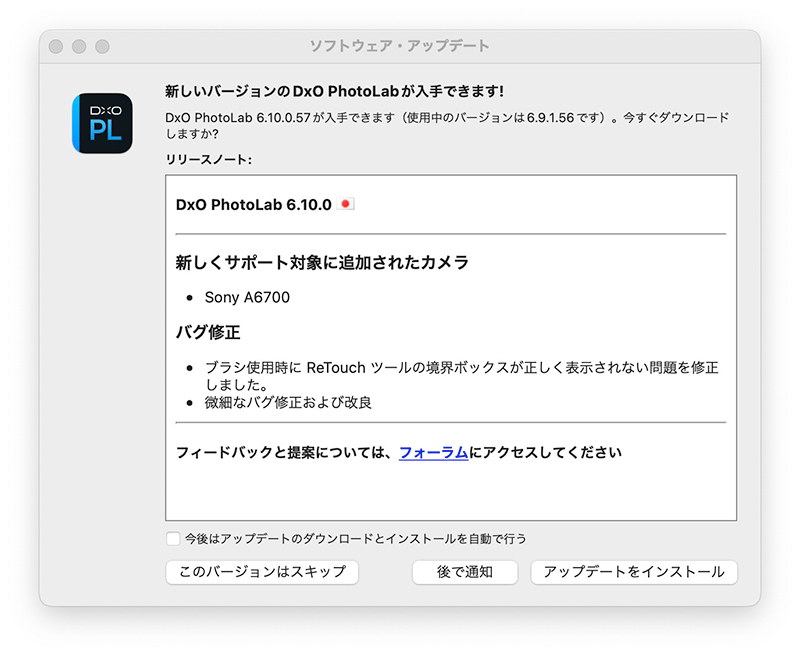Viewport: 800px width, 655px height.
Task: Click the new version available headline text
Action: tap(334, 91)
